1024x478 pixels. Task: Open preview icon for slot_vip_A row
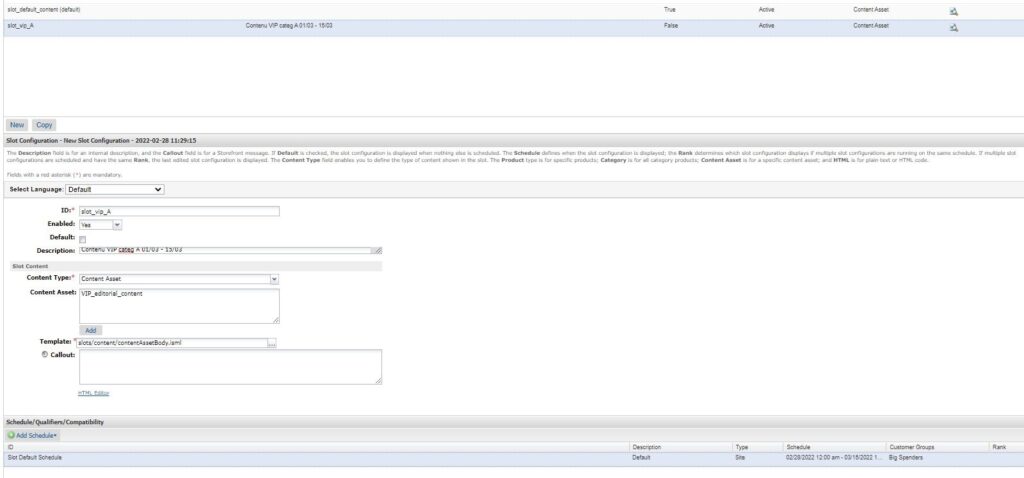tap(953, 27)
